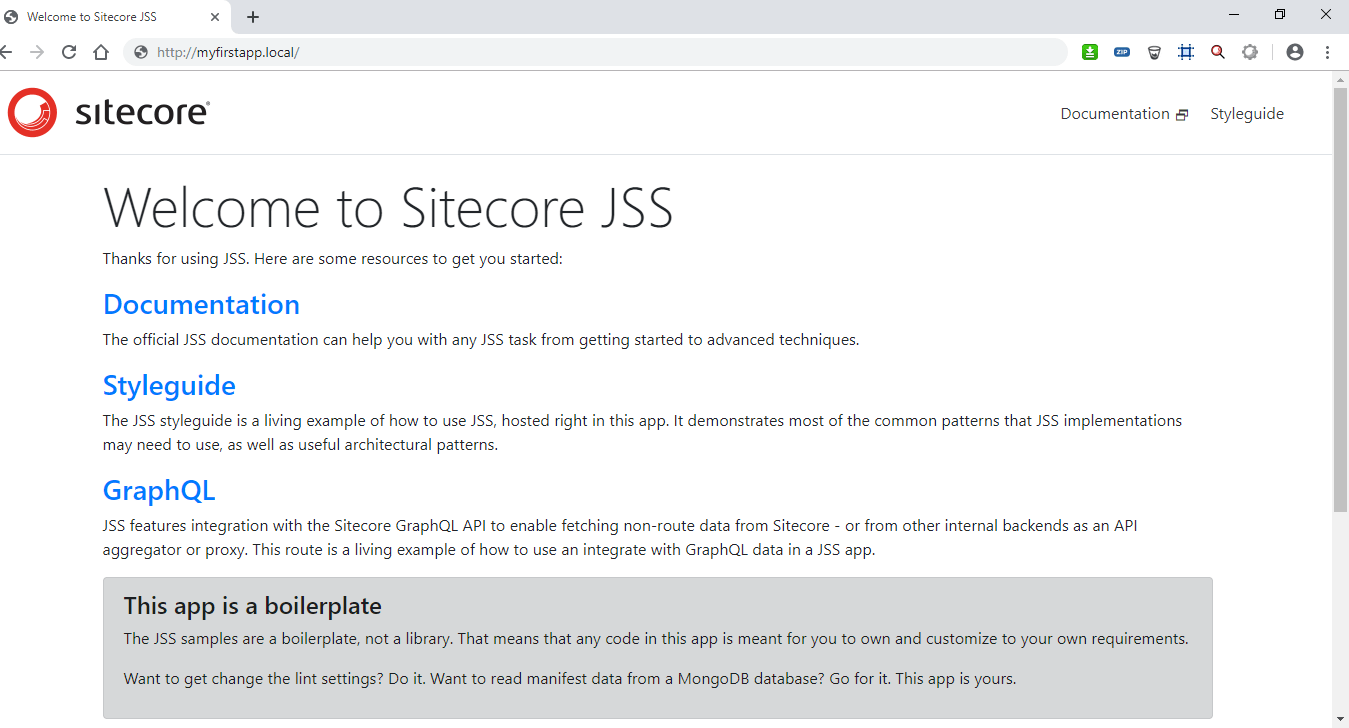Click the Welcome to Sitecore JSS heading
This screenshot has height=728, width=1349.
coord(388,207)
